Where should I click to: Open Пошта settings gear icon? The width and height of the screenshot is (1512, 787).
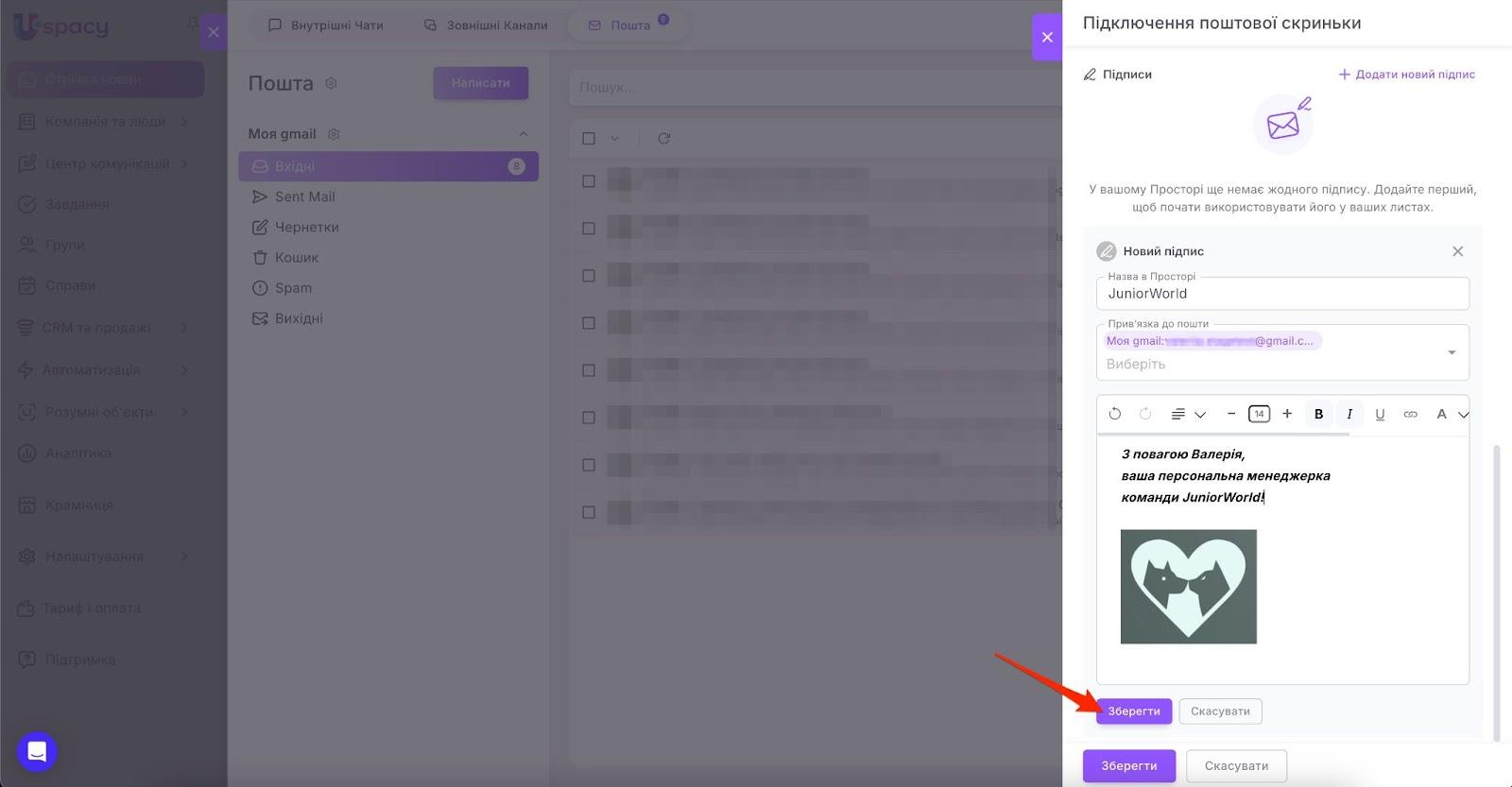point(331,83)
